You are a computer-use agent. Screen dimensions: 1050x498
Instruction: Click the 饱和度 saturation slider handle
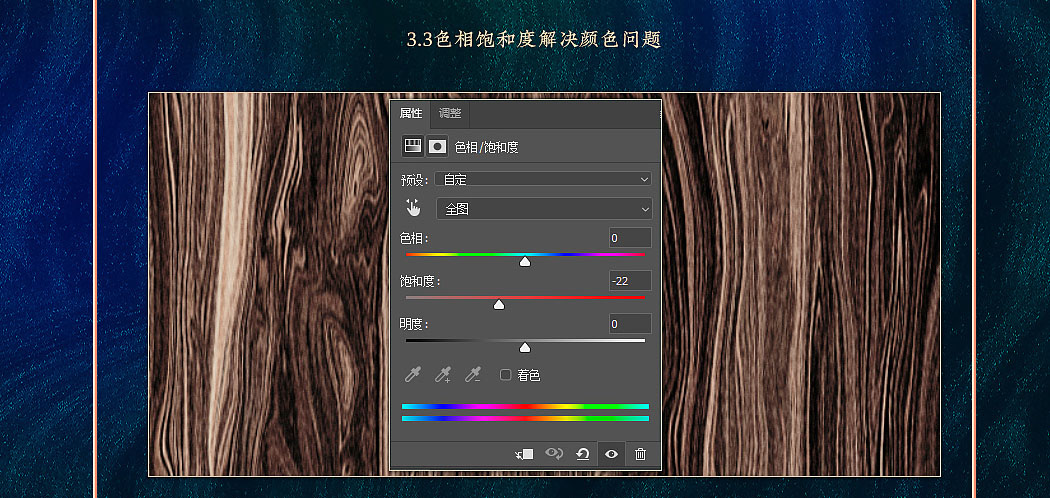coord(498,305)
